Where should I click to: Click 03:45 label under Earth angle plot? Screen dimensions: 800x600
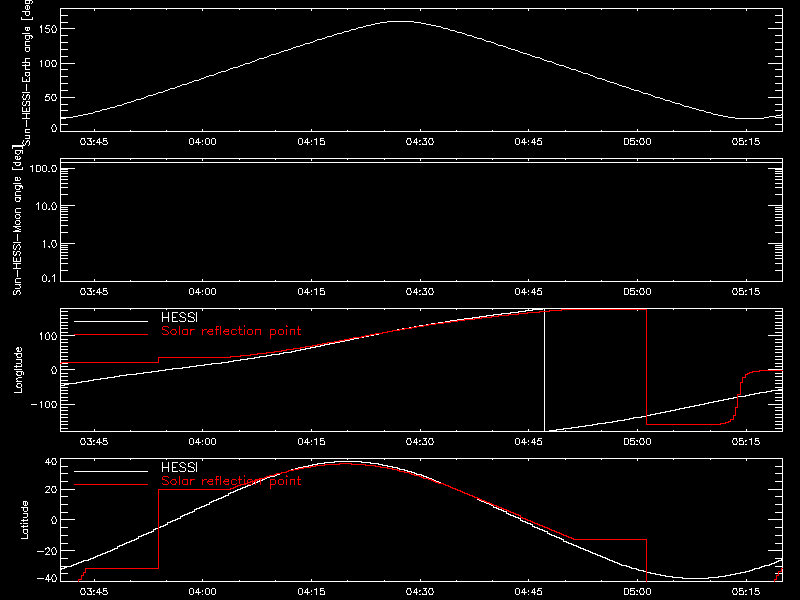pyautogui.click(x=94, y=142)
